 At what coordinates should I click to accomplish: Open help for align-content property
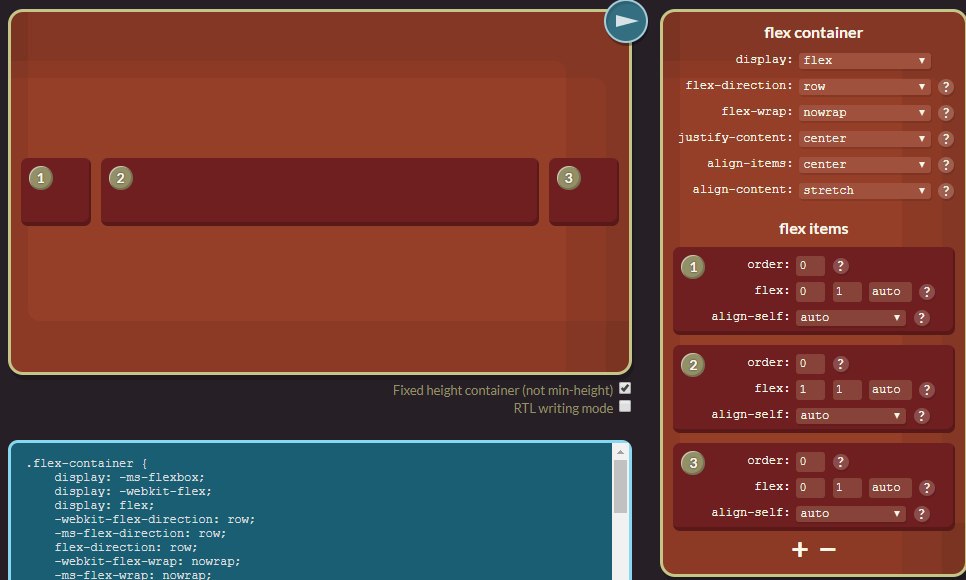946,190
